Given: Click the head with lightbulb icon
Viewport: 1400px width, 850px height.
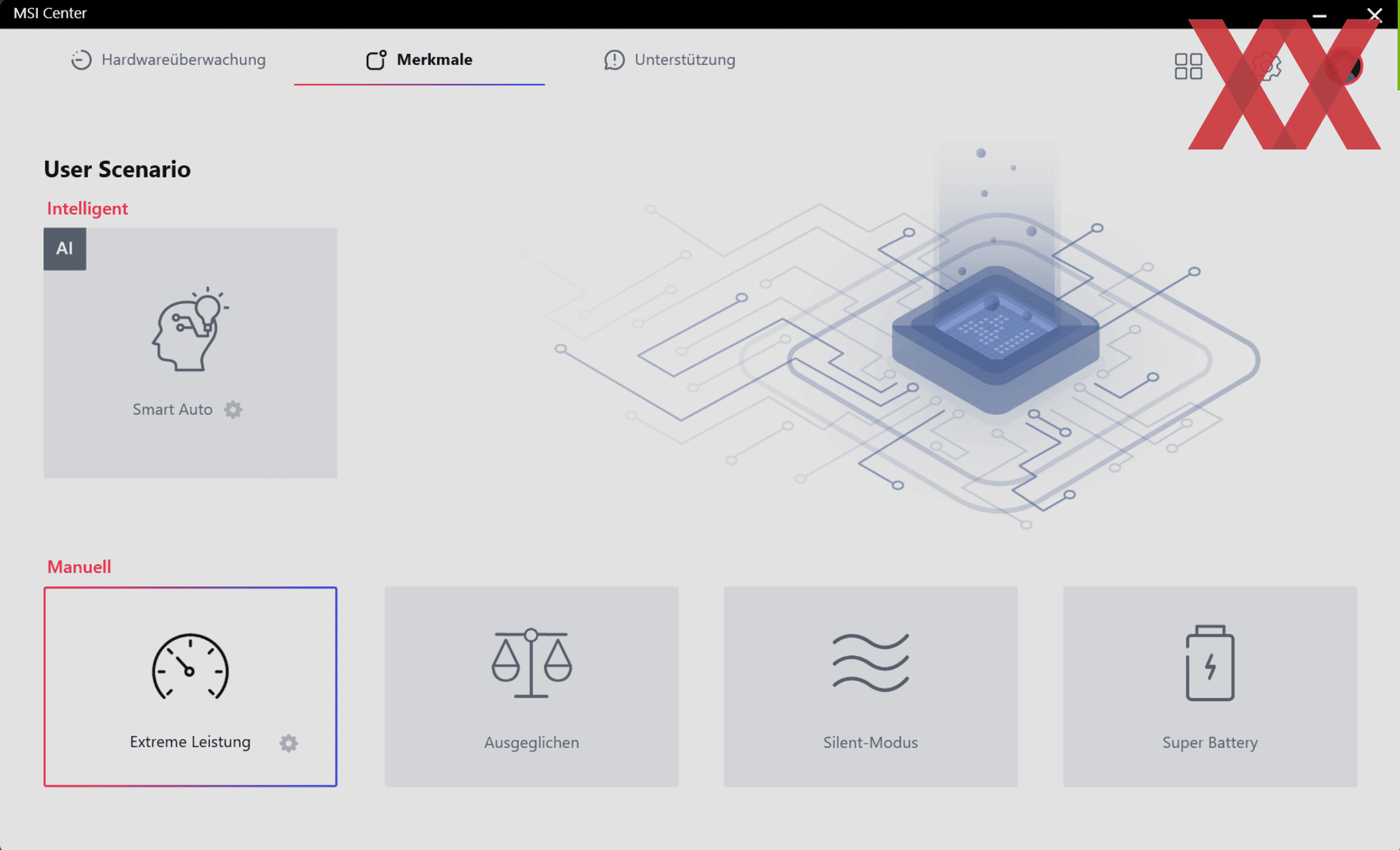Looking at the screenshot, I should [x=190, y=329].
